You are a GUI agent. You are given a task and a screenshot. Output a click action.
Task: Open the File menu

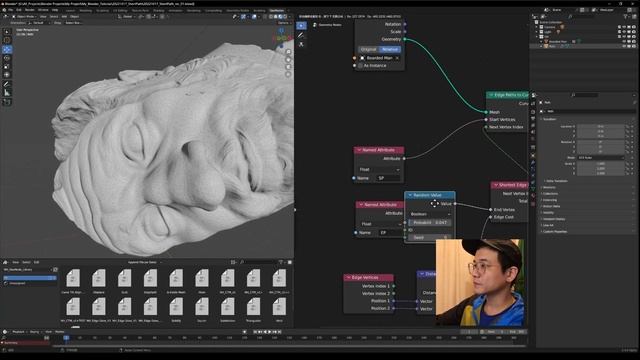(x=11, y=10)
